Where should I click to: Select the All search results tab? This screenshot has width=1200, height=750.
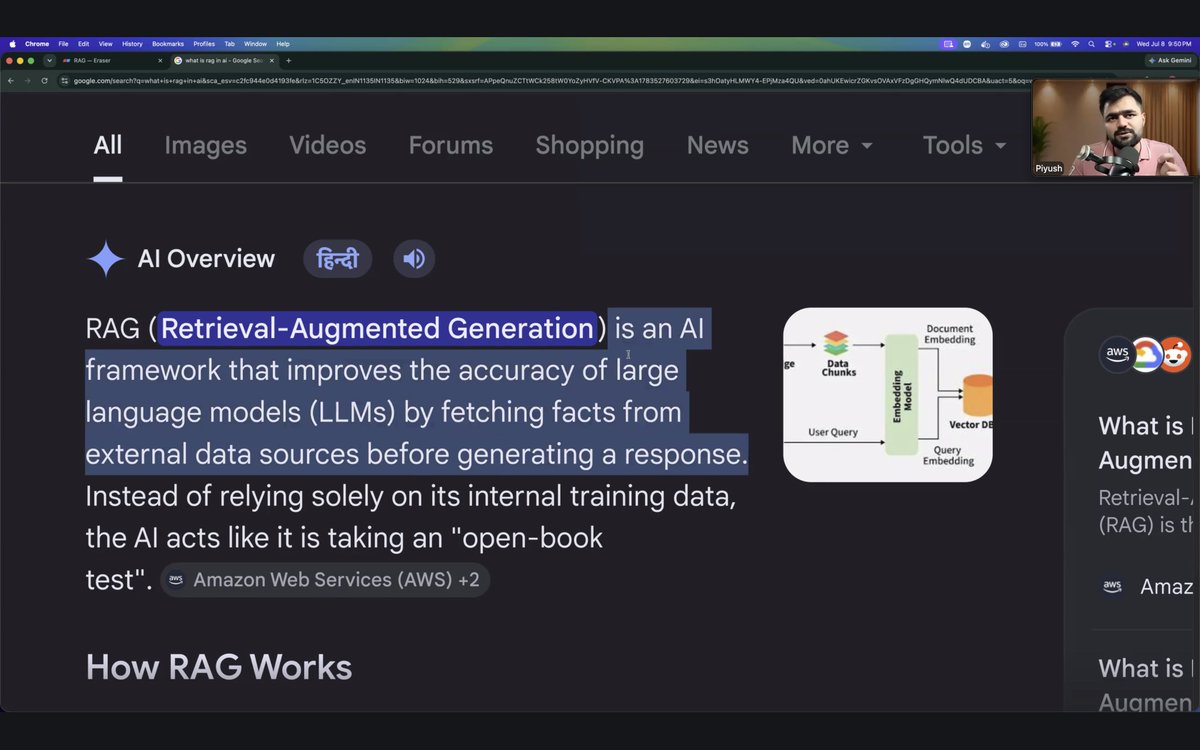click(x=108, y=145)
